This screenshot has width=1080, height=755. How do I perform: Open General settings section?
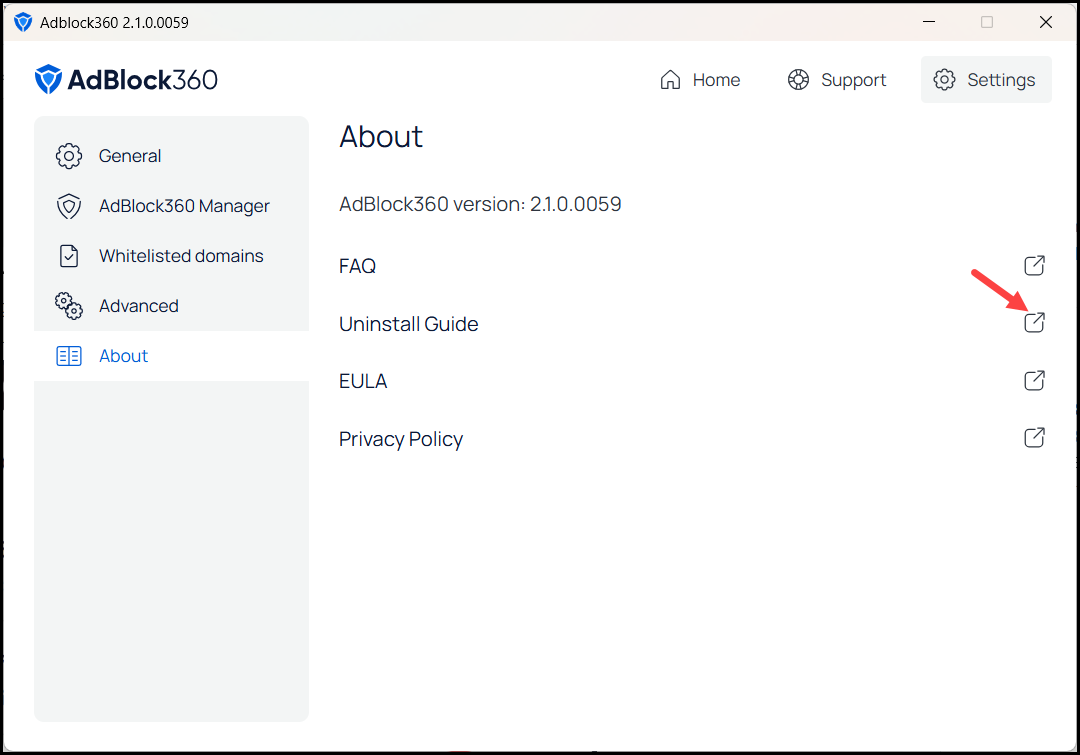172,156
